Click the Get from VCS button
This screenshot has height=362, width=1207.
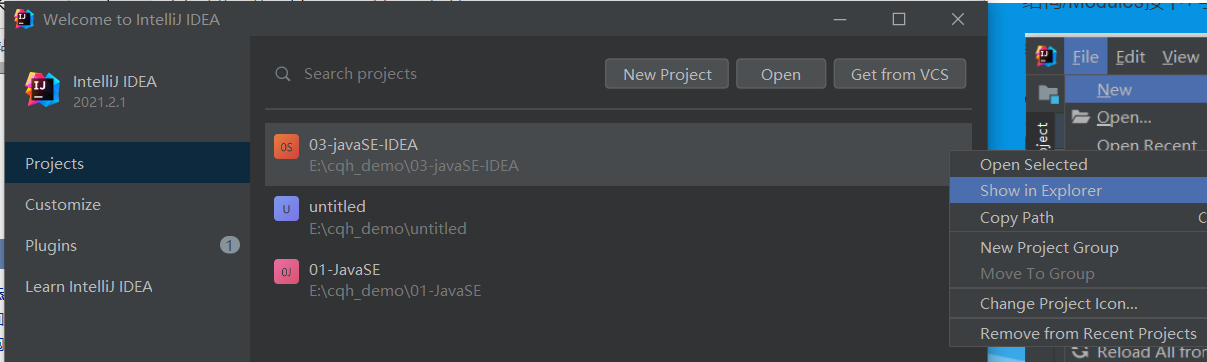click(x=900, y=74)
